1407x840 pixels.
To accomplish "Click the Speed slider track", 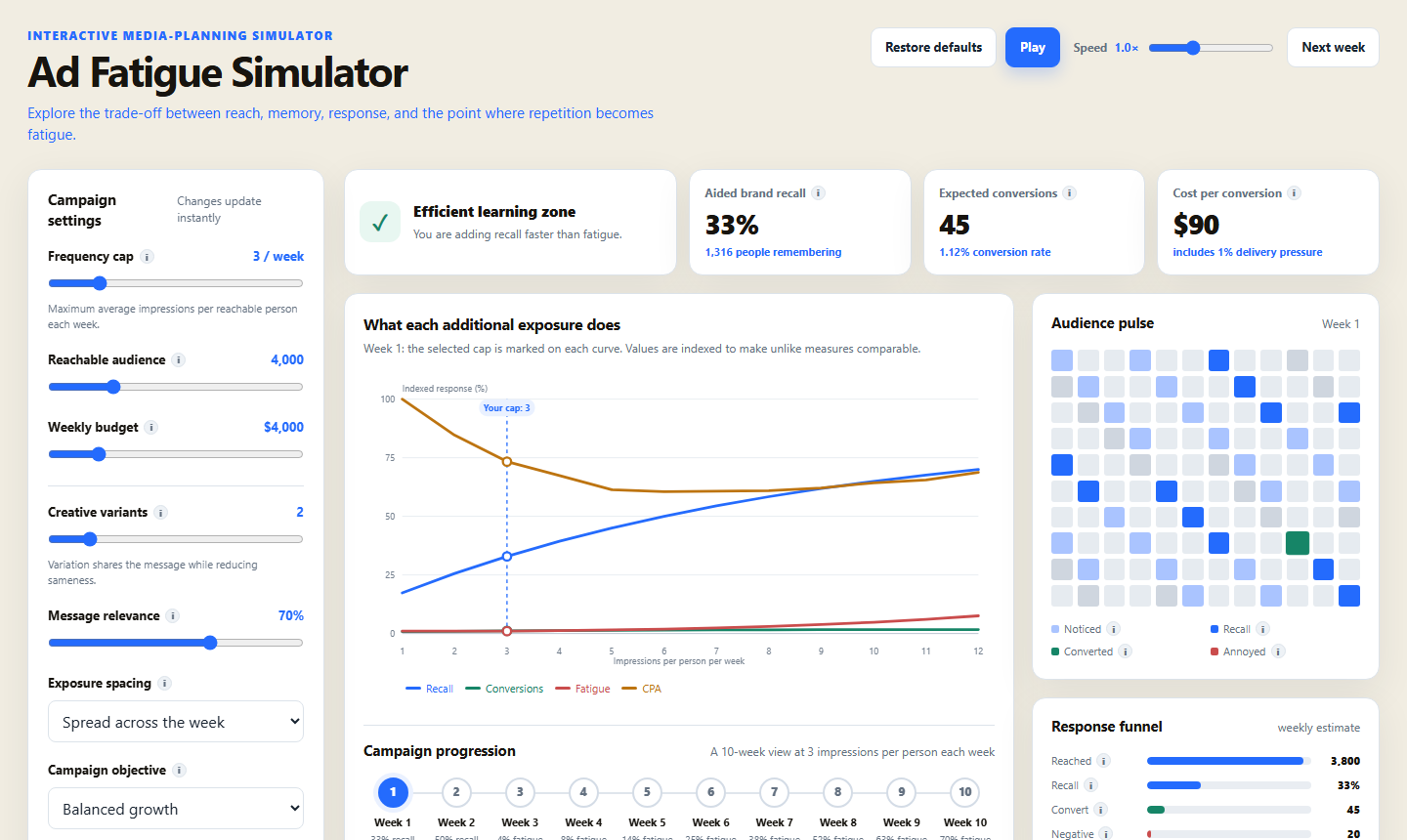I will 1211,48.
